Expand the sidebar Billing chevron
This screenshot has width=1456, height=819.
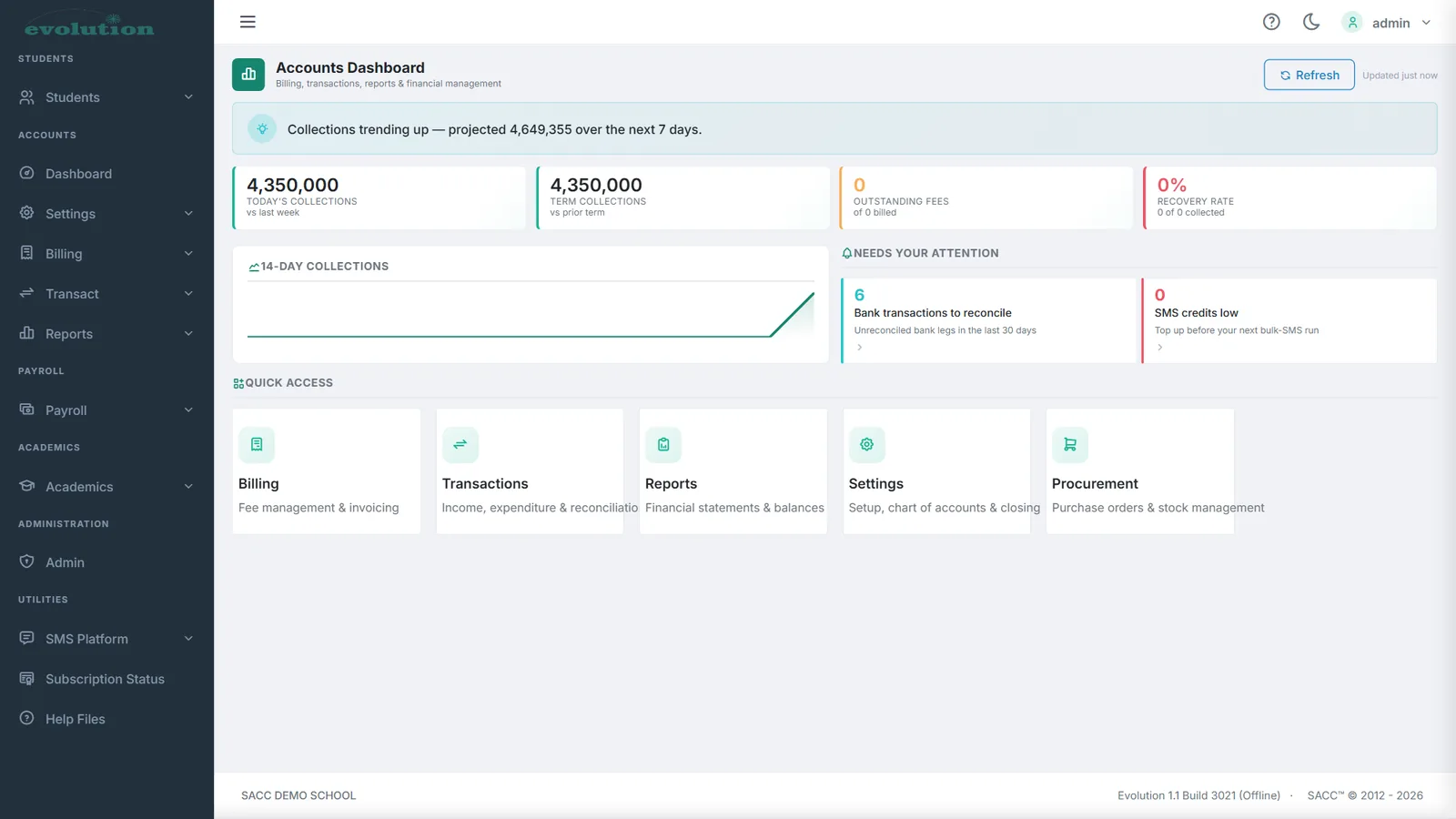pos(188,253)
